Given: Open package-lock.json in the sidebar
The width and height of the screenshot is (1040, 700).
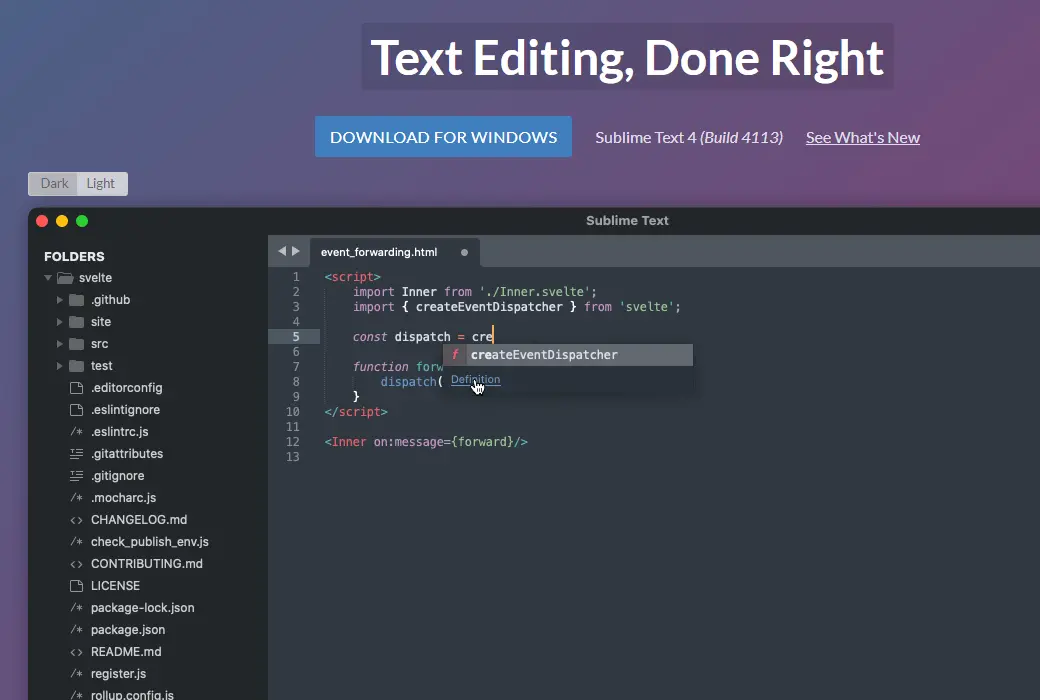Looking at the screenshot, I should coord(143,608).
